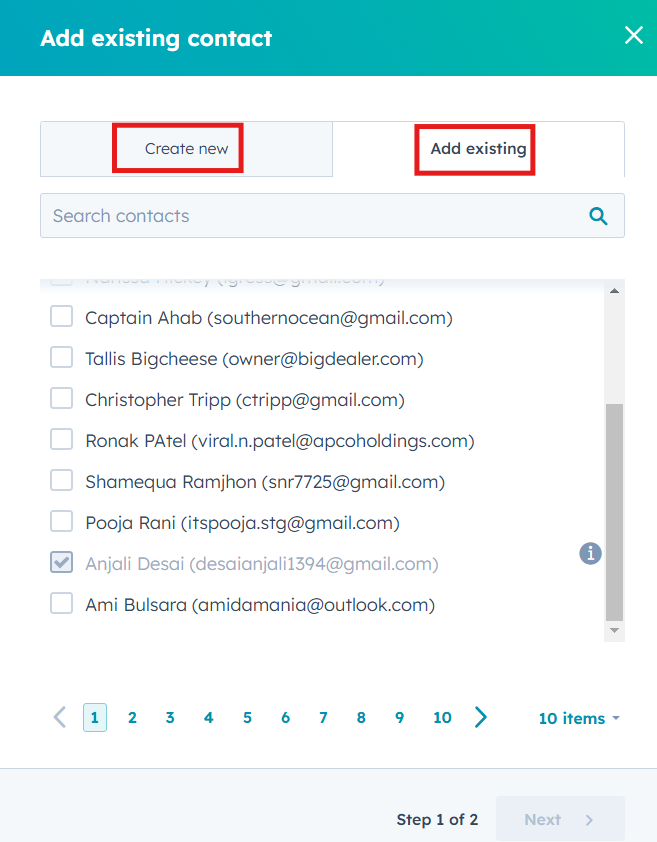Go to next page with right chevron
This screenshot has width=657, height=842.
pos(481,717)
